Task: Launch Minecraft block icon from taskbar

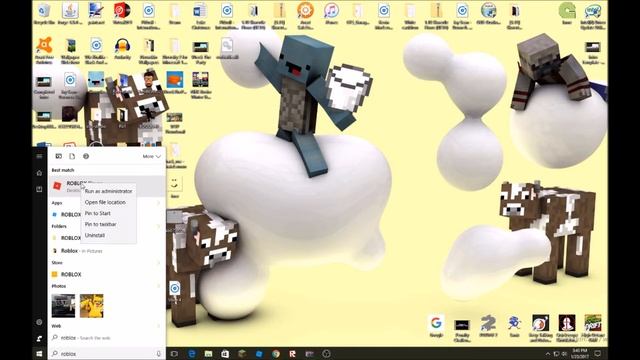Action: 242,354
